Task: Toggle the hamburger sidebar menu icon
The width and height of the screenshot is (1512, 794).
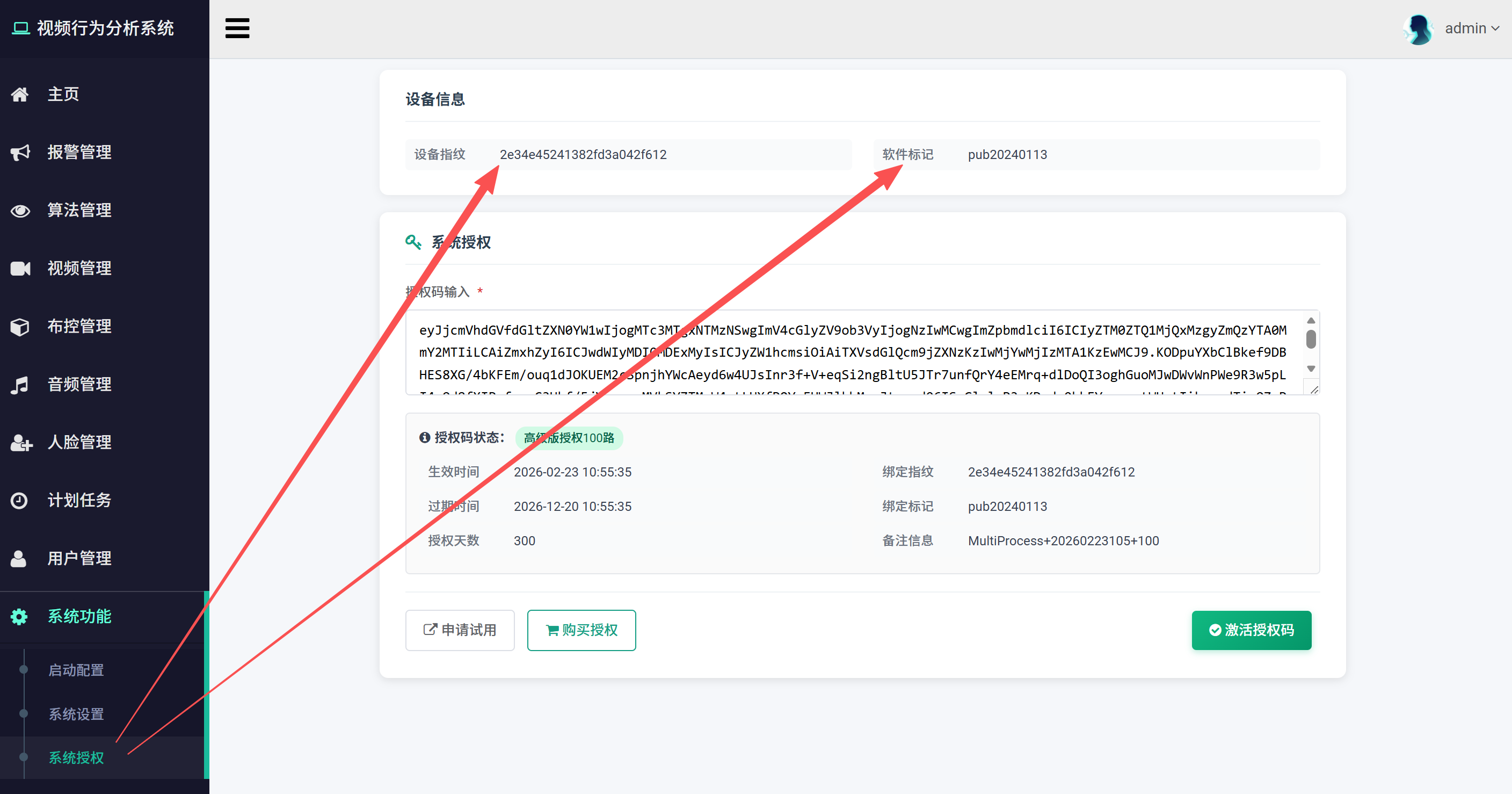Action: [x=237, y=28]
